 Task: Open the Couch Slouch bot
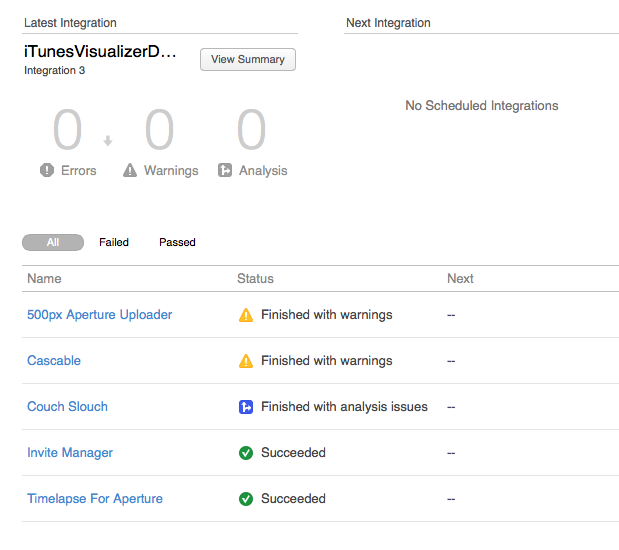pyautogui.click(x=67, y=407)
